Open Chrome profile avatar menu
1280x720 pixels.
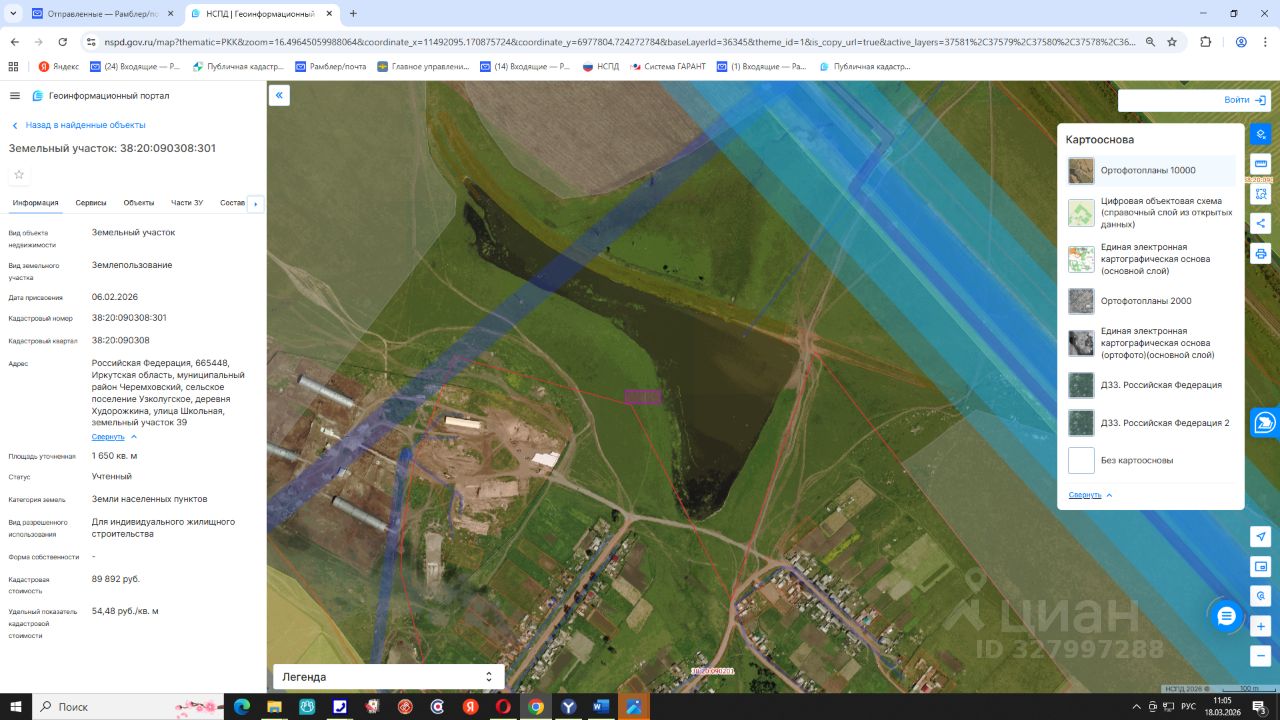point(1241,42)
